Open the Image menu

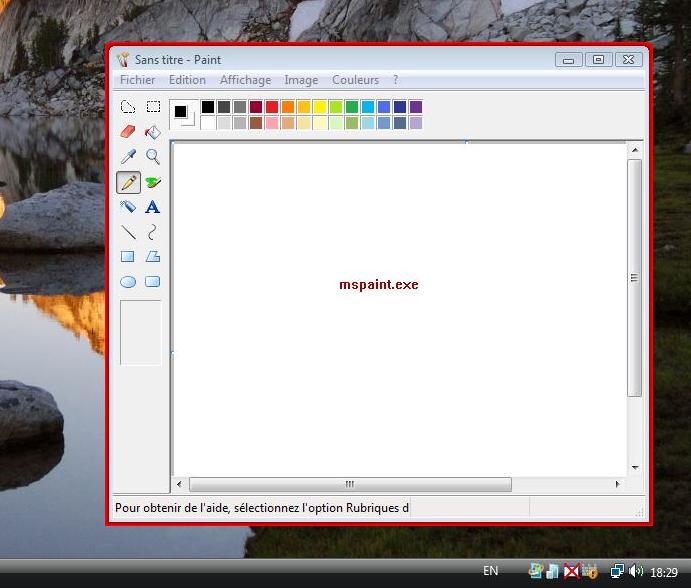pyautogui.click(x=301, y=80)
